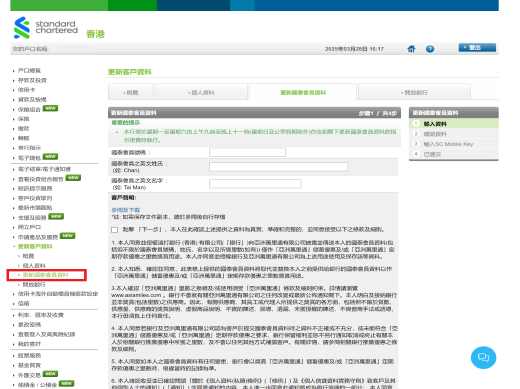This screenshot has height=389, width=520.
Task: Click the date-time text 16:17
Action: [x=354, y=49]
